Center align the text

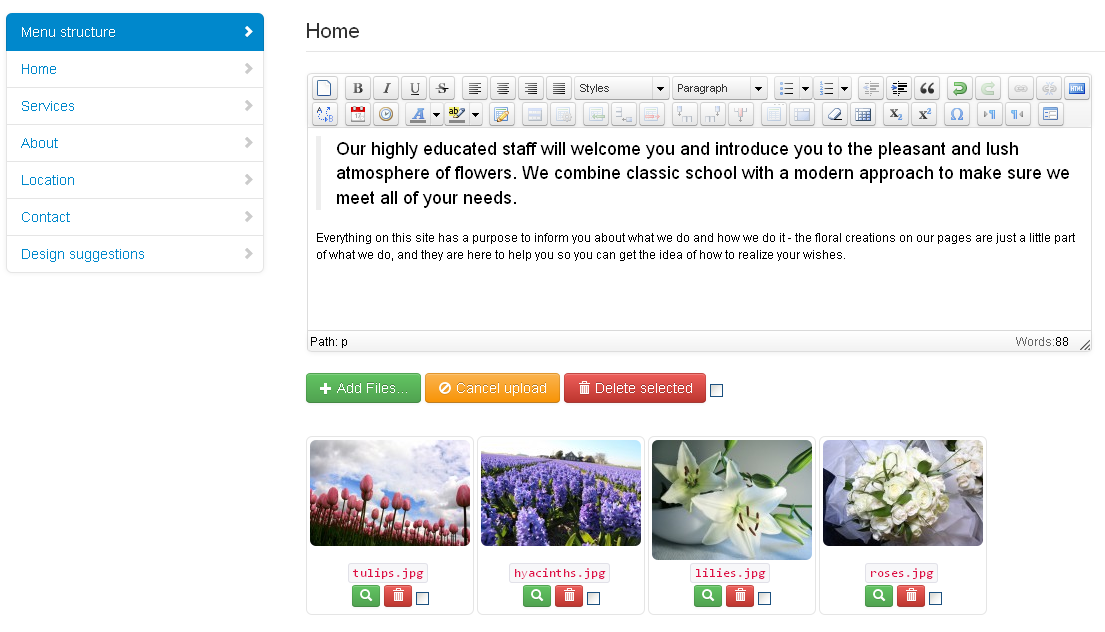coord(503,88)
